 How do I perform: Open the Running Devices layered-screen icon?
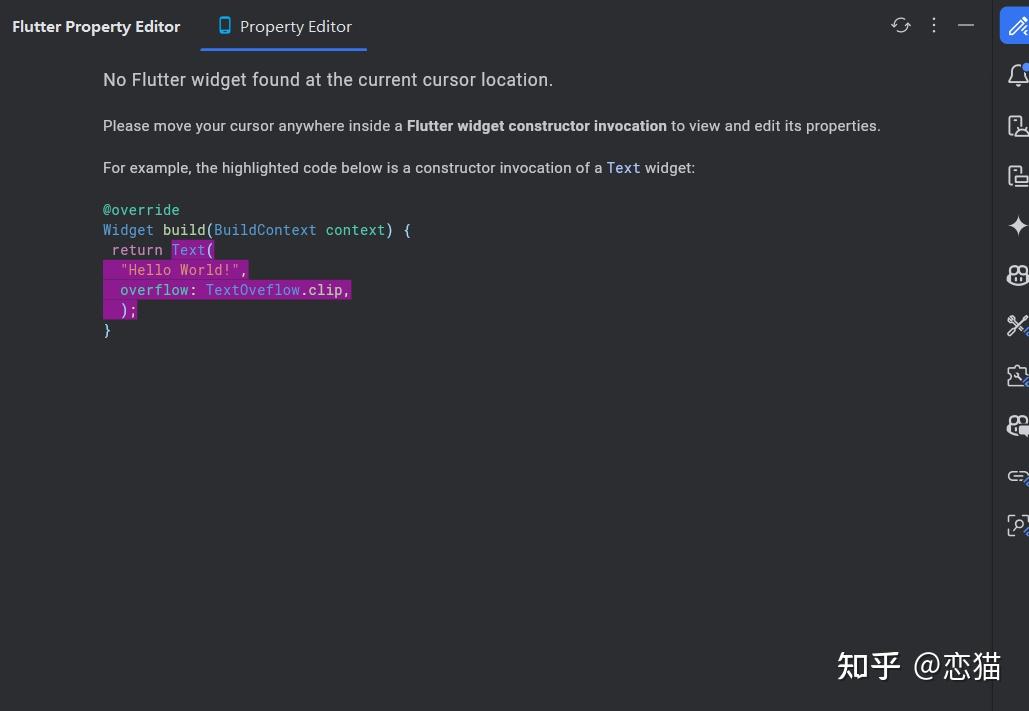point(1018,175)
